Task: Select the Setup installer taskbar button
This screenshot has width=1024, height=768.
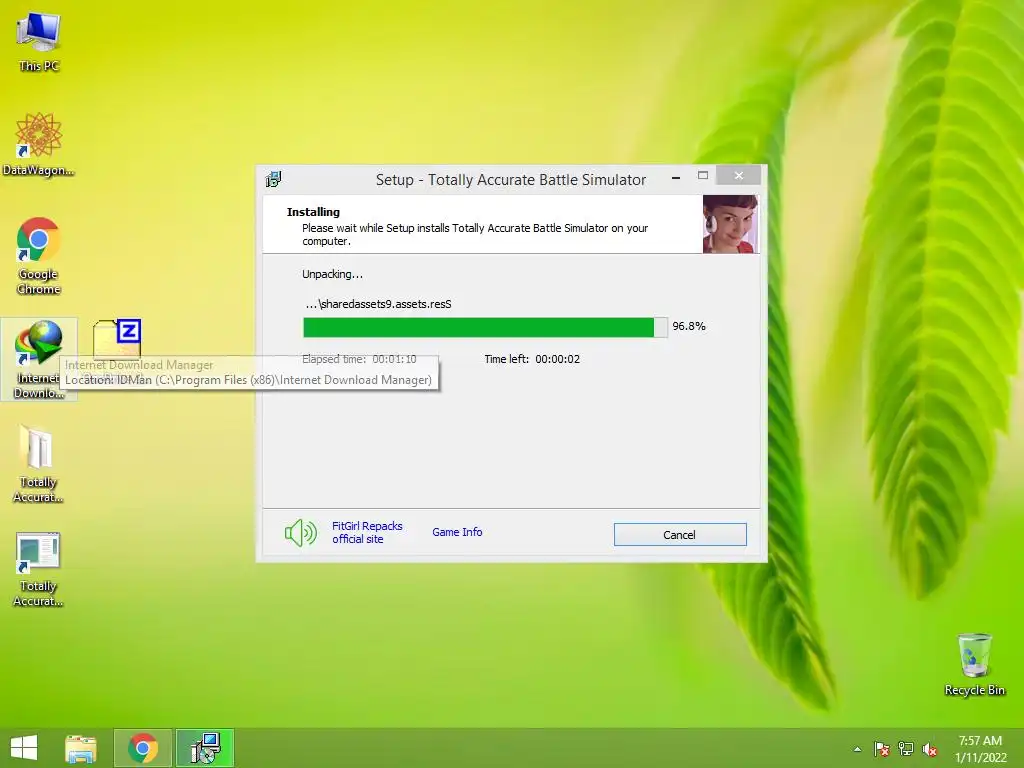Action: (x=205, y=748)
